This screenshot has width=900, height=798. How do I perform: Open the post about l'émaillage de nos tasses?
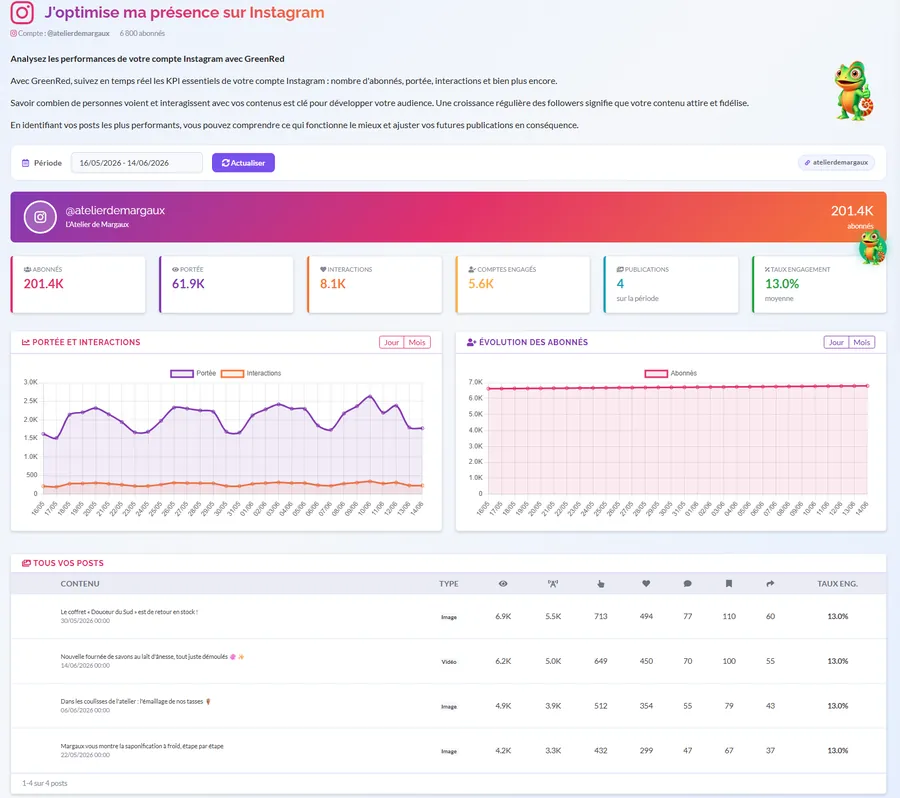click(135, 702)
